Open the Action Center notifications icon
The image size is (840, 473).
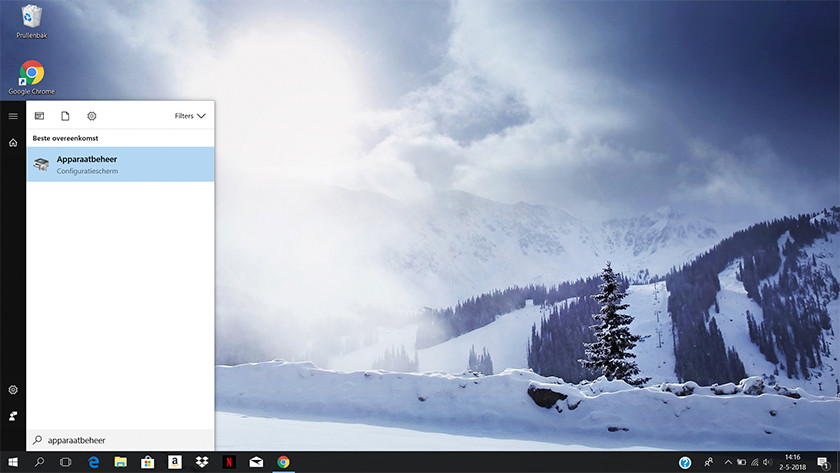823,462
